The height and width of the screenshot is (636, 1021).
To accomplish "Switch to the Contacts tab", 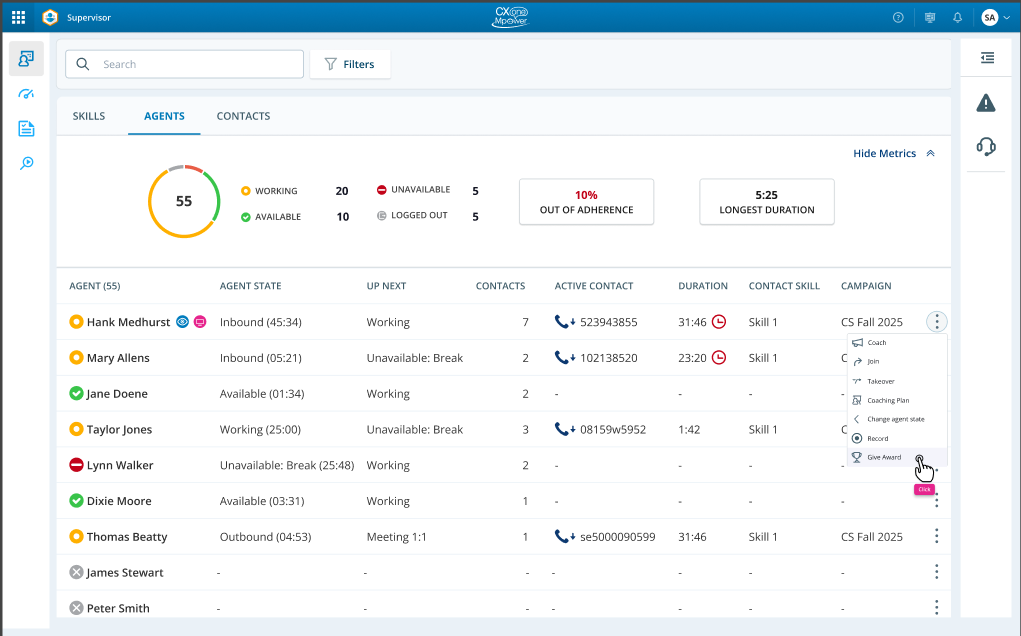I will pyautogui.click(x=243, y=116).
